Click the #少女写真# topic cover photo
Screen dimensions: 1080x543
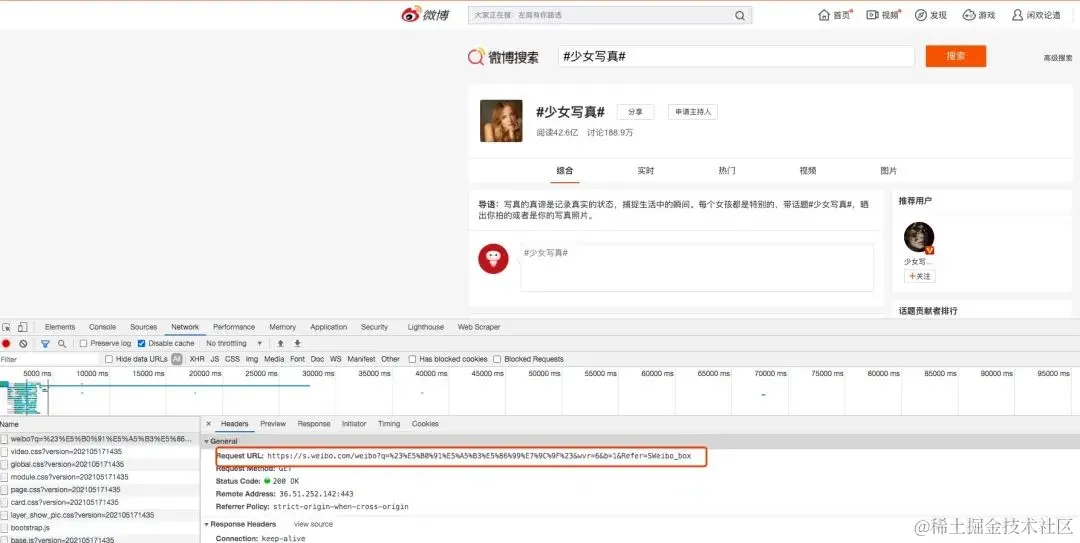click(501, 121)
